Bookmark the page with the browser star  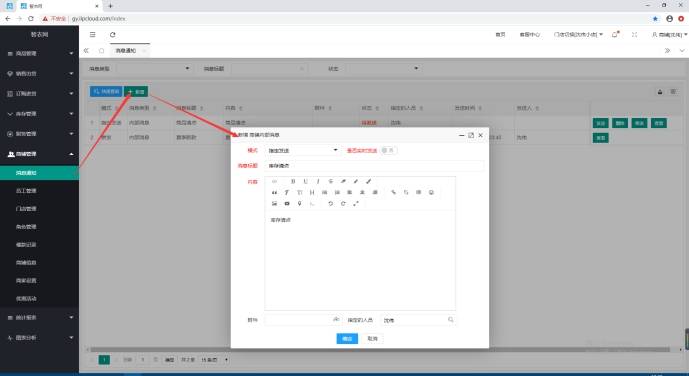coord(655,18)
